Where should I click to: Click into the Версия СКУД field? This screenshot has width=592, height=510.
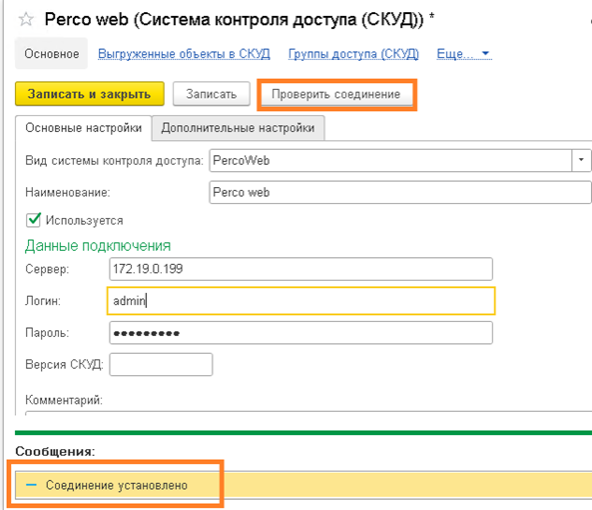161,364
